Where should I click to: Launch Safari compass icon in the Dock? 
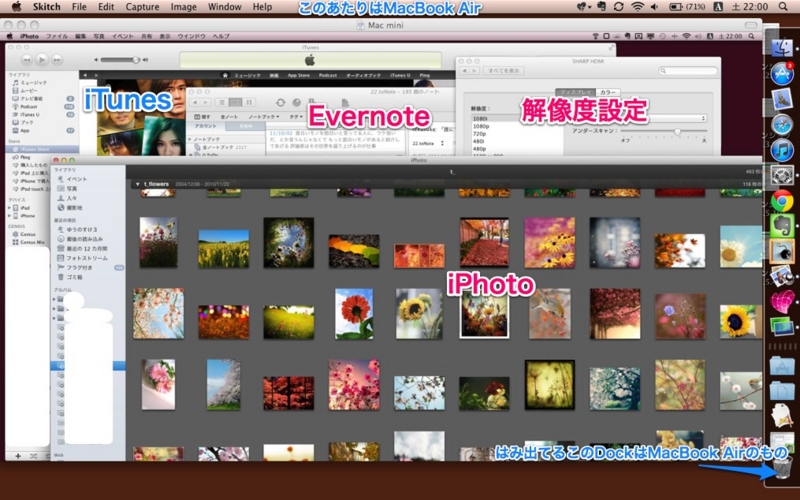(782, 125)
